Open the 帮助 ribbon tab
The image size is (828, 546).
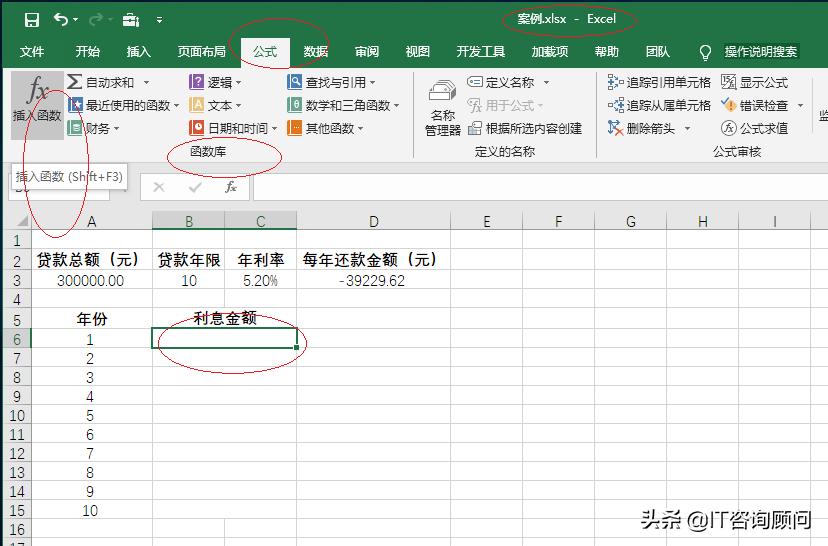point(606,52)
